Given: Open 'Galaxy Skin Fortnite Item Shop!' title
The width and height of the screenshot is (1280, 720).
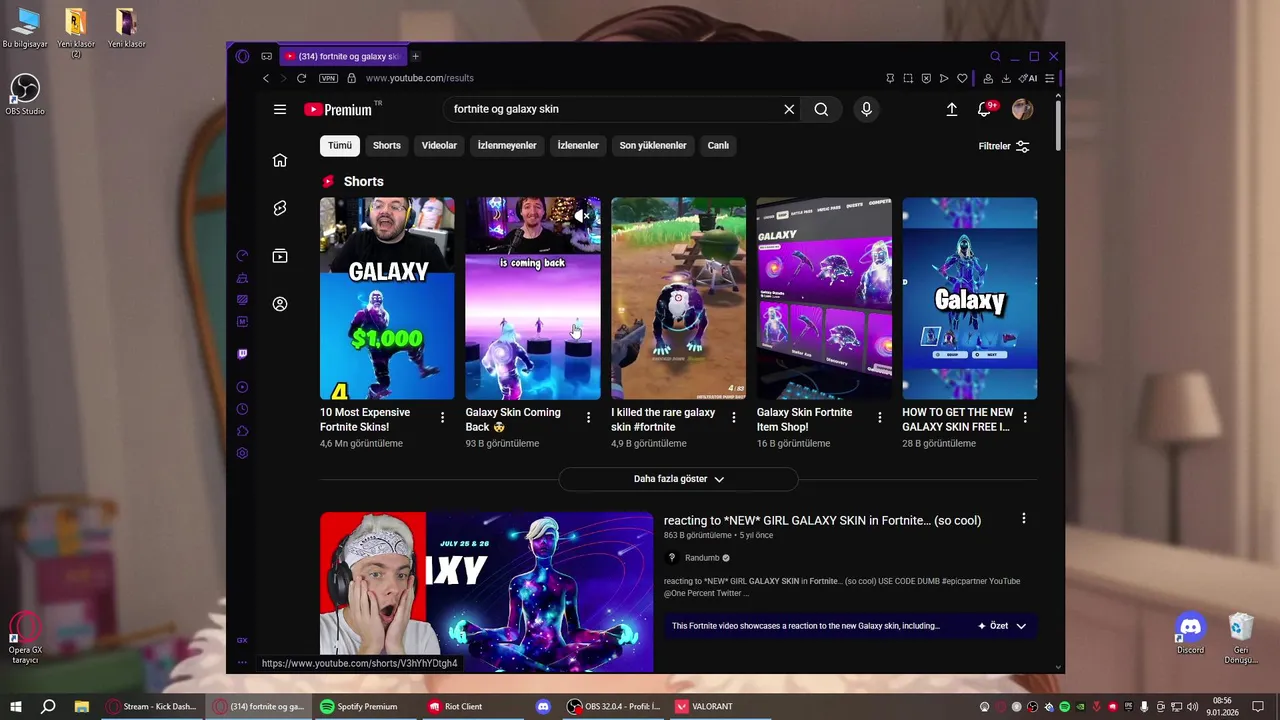Looking at the screenshot, I should (804, 419).
